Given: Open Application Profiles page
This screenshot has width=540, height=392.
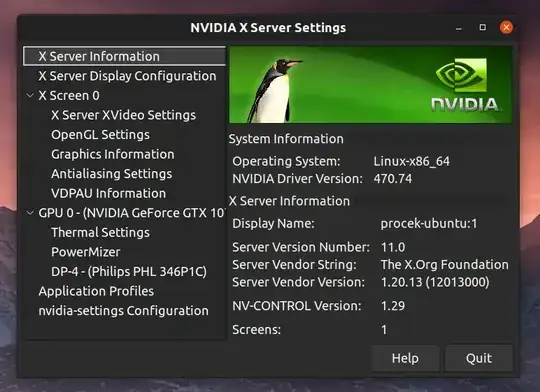Looking at the screenshot, I should click(x=96, y=291).
